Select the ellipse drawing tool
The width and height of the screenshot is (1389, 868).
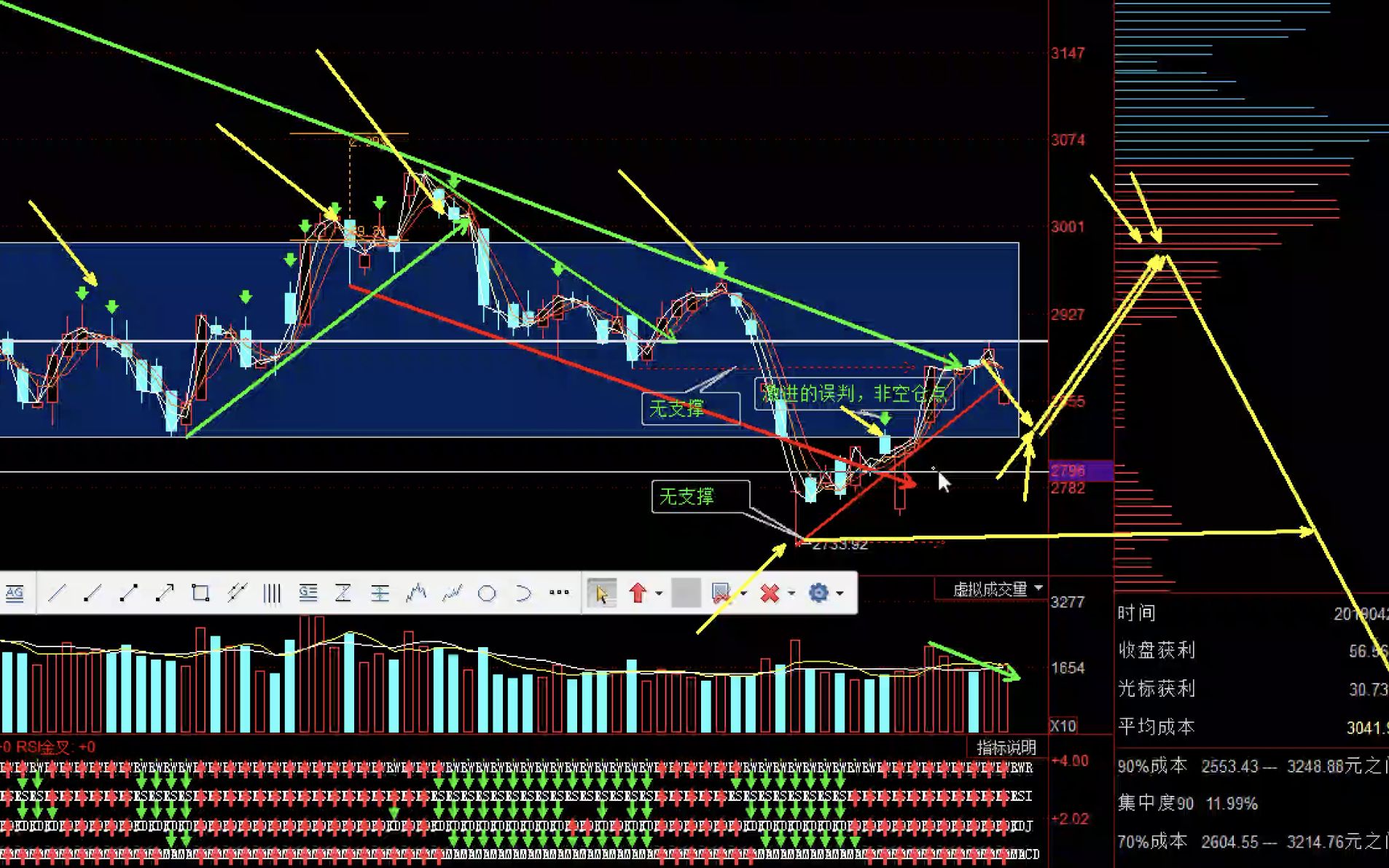click(x=487, y=593)
